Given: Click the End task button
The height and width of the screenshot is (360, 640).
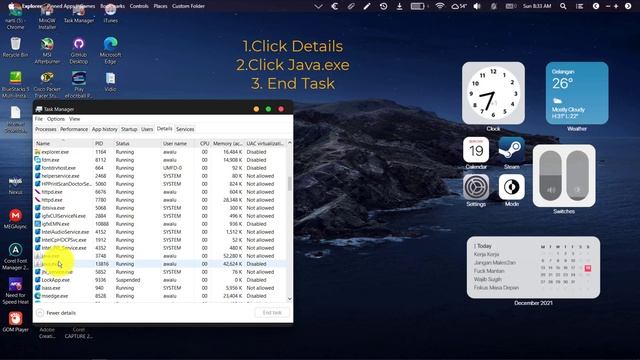Looking at the screenshot, I should pos(272,313).
